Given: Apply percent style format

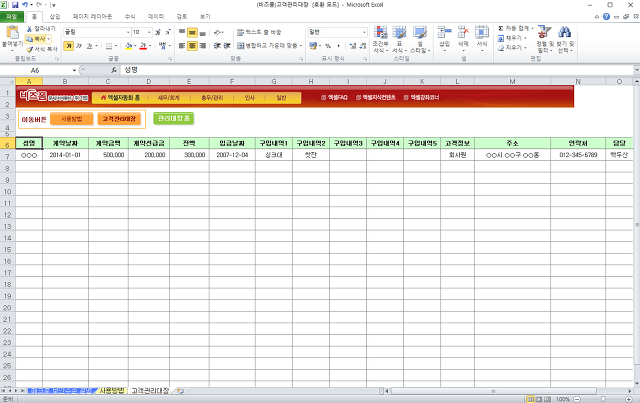Looking at the screenshot, I should pos(328,46).
